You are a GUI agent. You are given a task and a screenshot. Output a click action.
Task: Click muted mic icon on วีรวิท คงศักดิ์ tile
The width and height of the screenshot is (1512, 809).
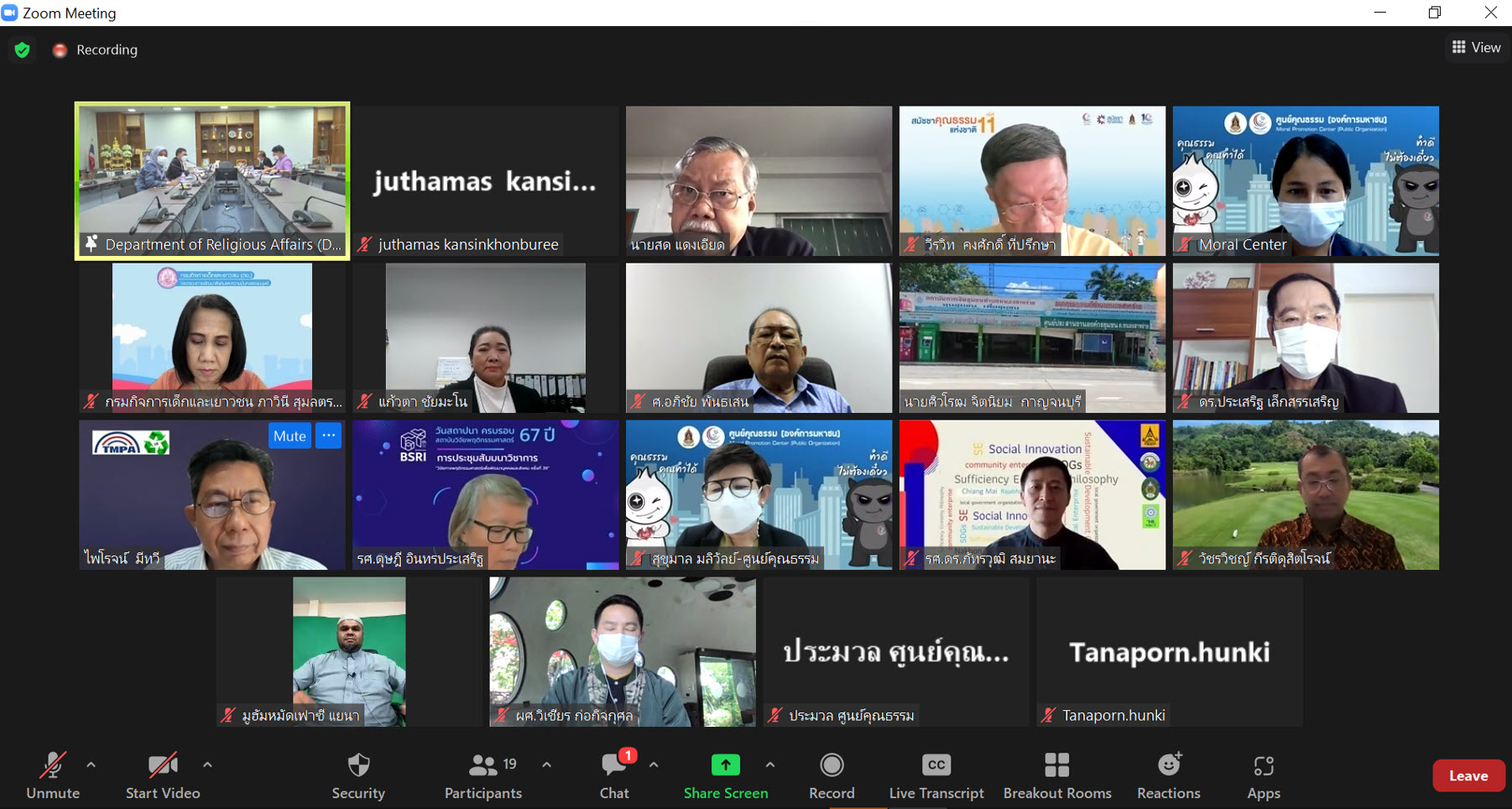911,244
